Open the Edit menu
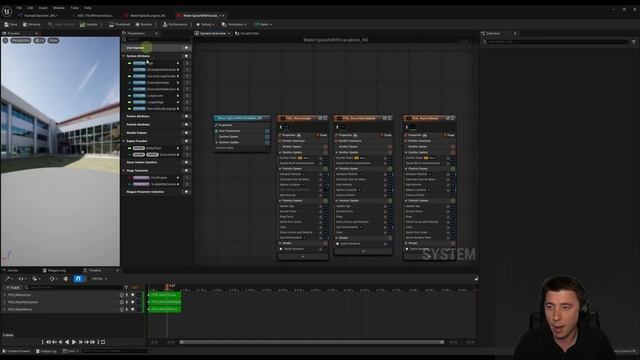The width and height of the screenshot is (640, 360). [x=30, y=8]
